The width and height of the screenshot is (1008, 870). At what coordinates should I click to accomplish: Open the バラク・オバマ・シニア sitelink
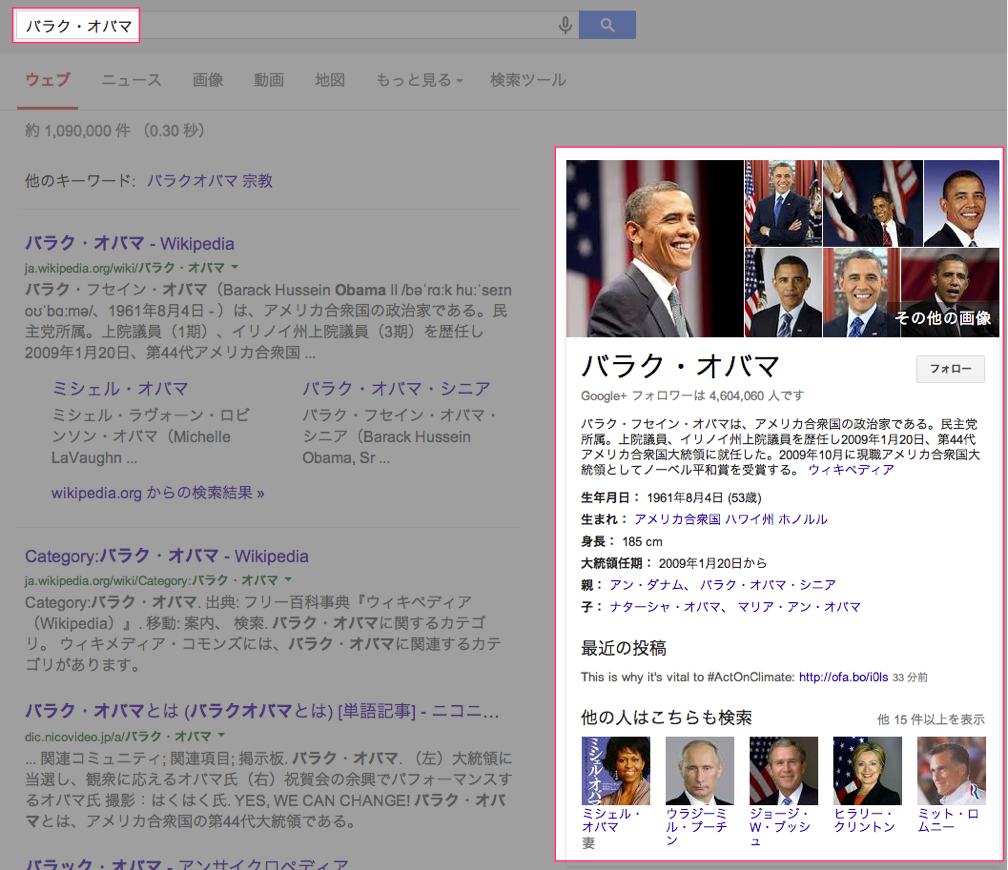click(x=396, y=389)
